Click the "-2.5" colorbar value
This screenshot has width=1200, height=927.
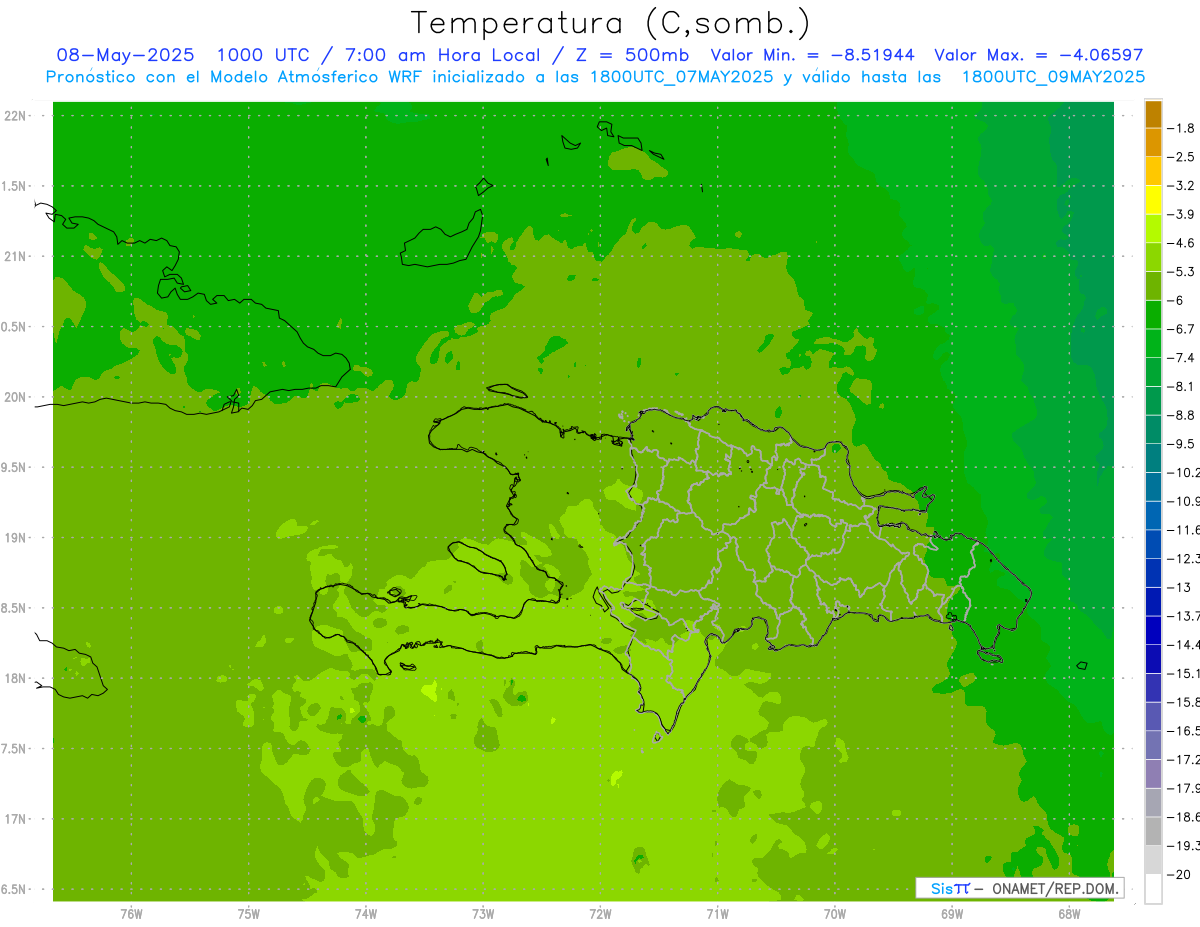1181,157
